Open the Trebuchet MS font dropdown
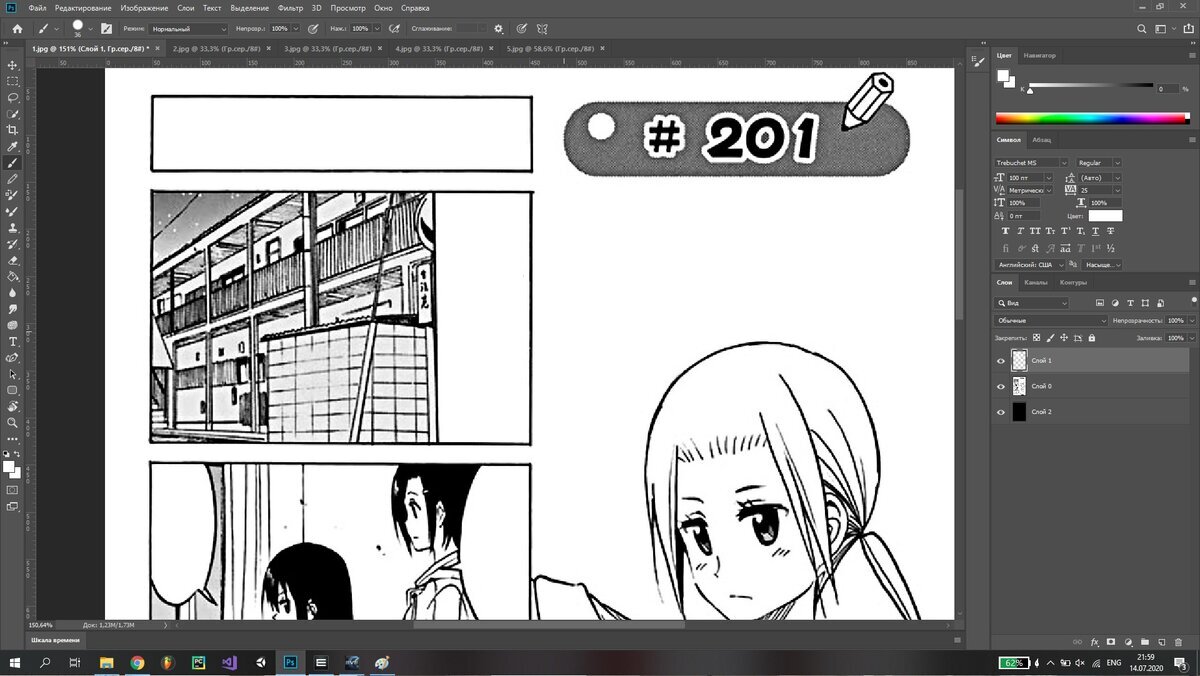 [1032, 162]
